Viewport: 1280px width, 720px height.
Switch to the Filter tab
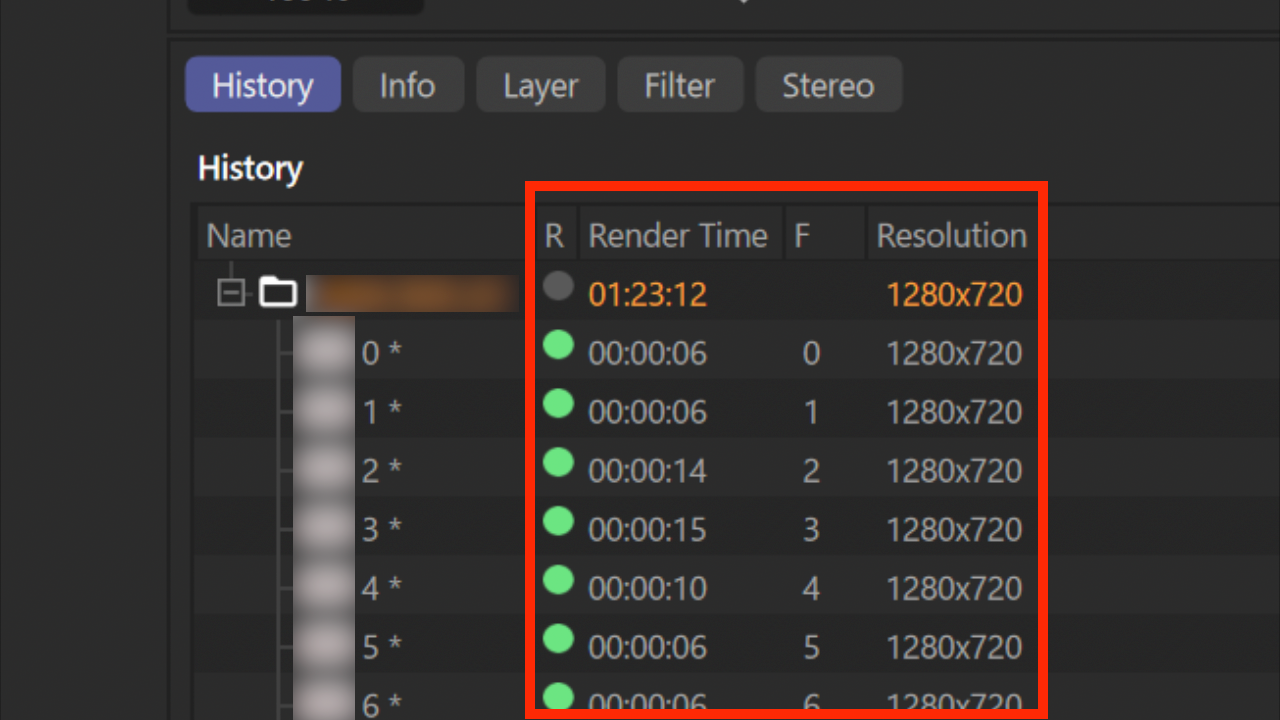tap(680, 85)
